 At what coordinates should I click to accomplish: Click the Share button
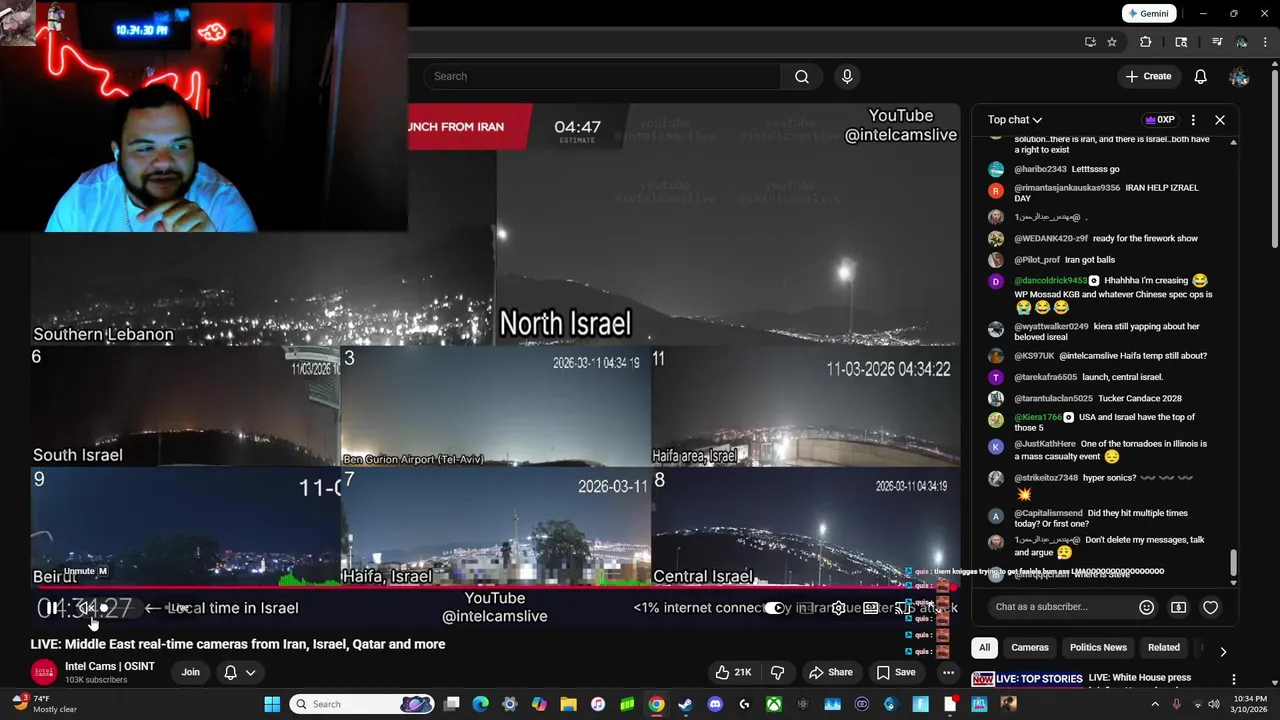pos(831,672)
